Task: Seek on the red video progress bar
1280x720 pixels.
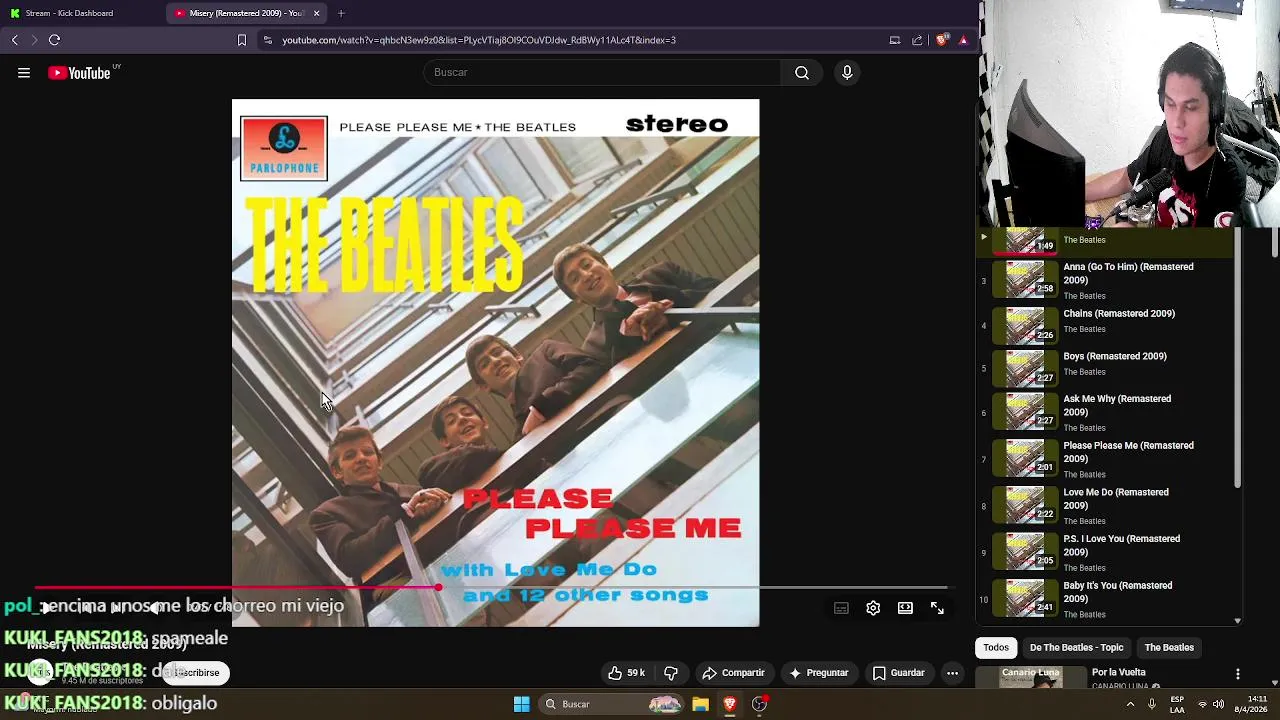Action: click(x=490, y=588)
